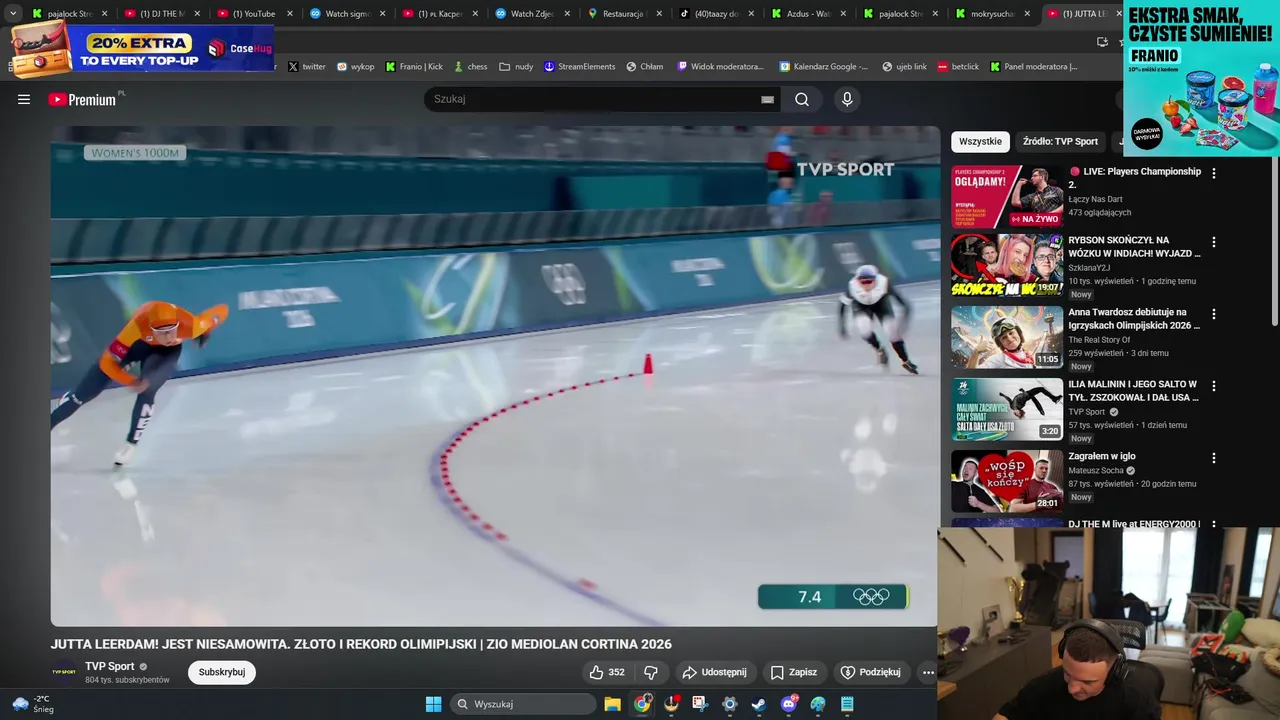This screenshot has height=720, width=1280.
Task: Open the Windows Start menu
Action: pos(433,704)
